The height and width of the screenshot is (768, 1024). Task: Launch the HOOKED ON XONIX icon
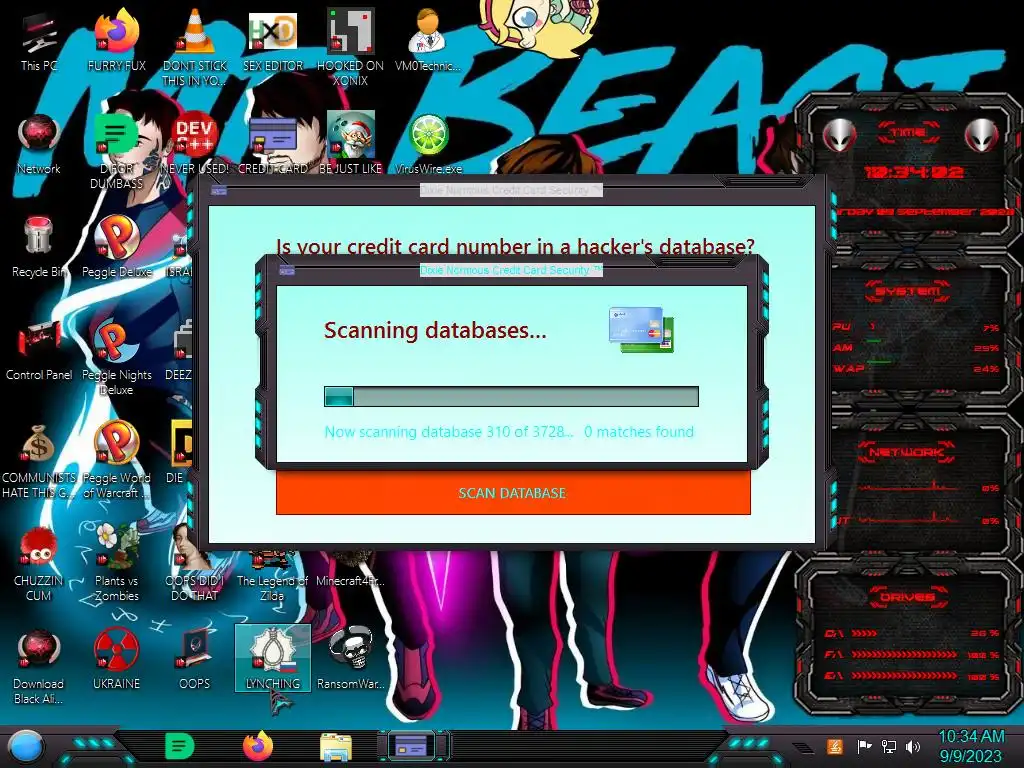click(x=350, y=46)
